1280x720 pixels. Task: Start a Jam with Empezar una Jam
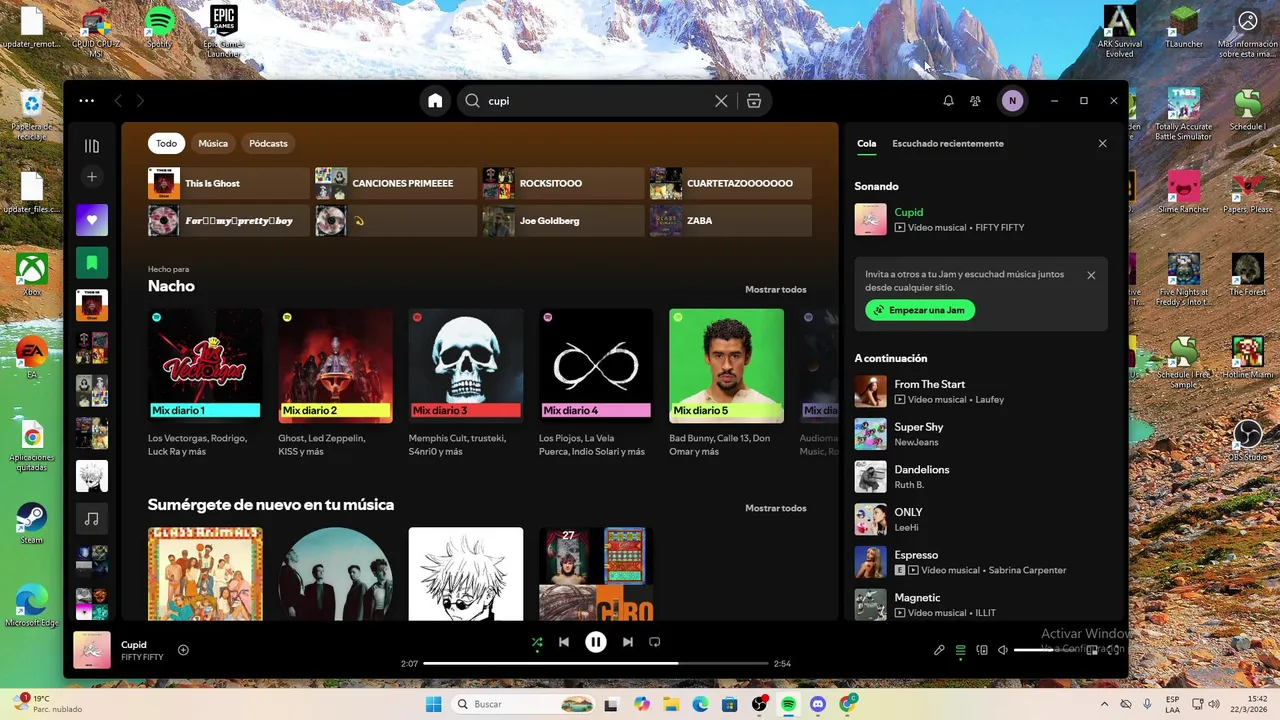tap(920, 310)
